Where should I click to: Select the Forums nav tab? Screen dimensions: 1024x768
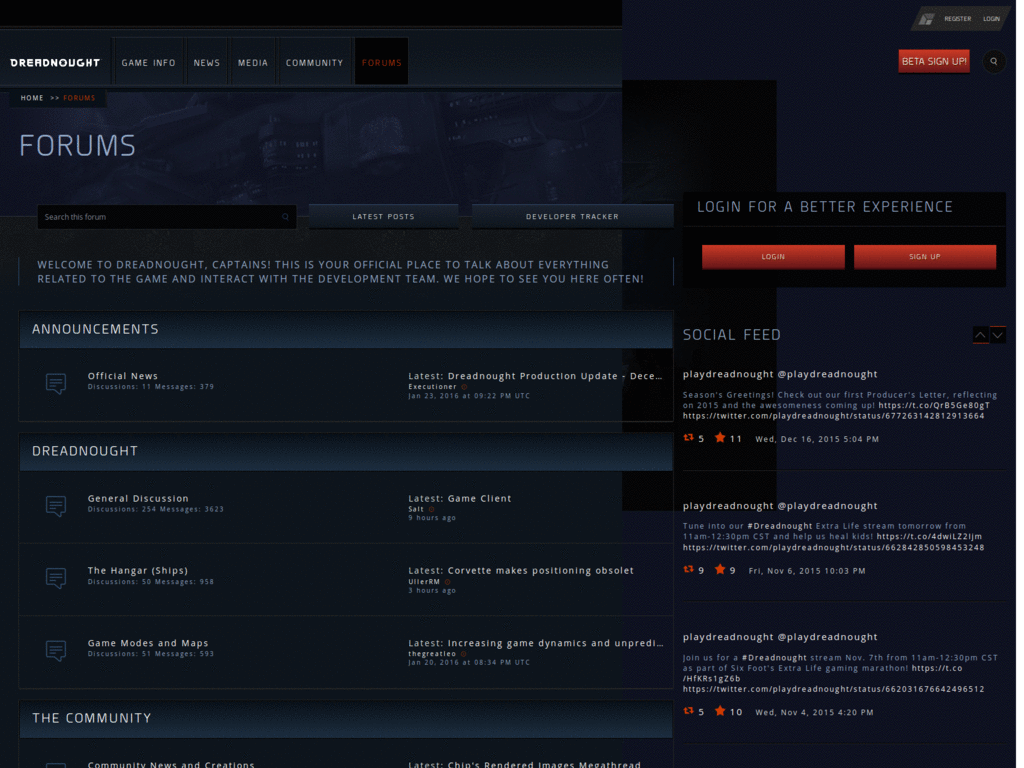[x=381, y=63]
